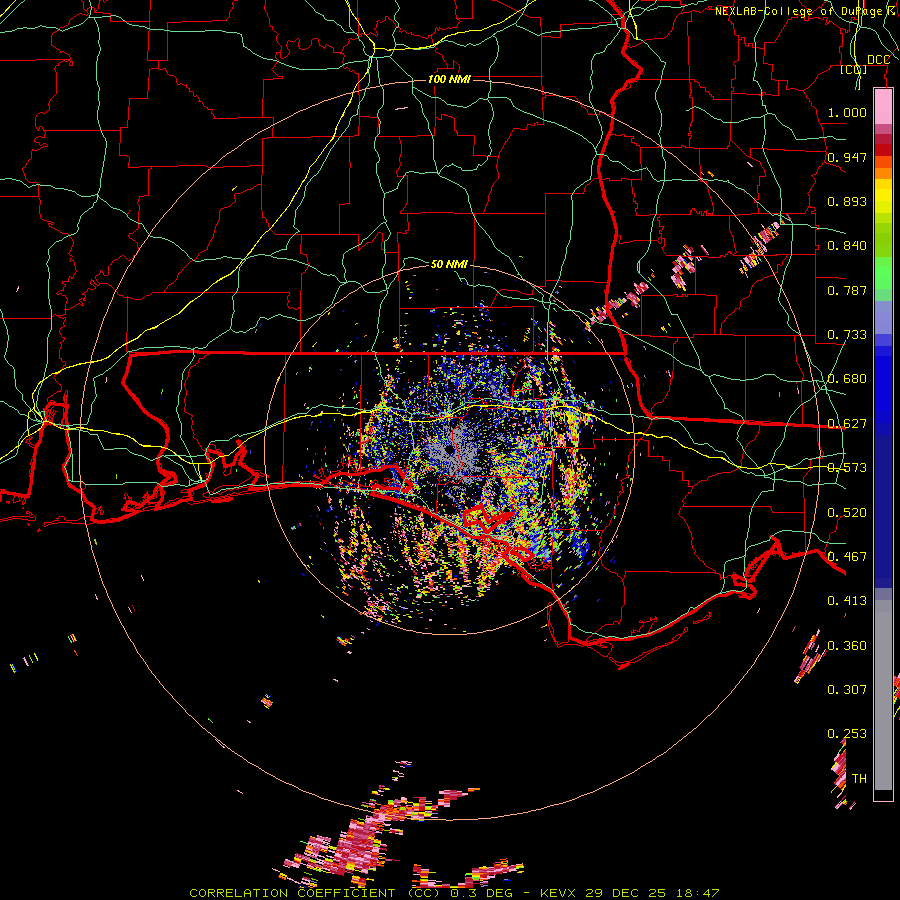Click the 0.573 legend value

(847, 468)
